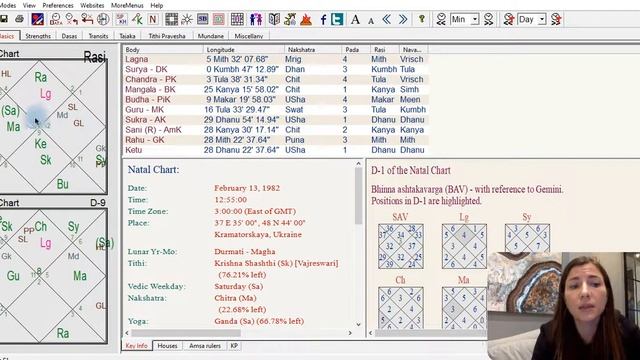Switch to the Tajaka tab
Image resolution: width=640 pixels, height=360 pixels.
[x=127, y=36]
